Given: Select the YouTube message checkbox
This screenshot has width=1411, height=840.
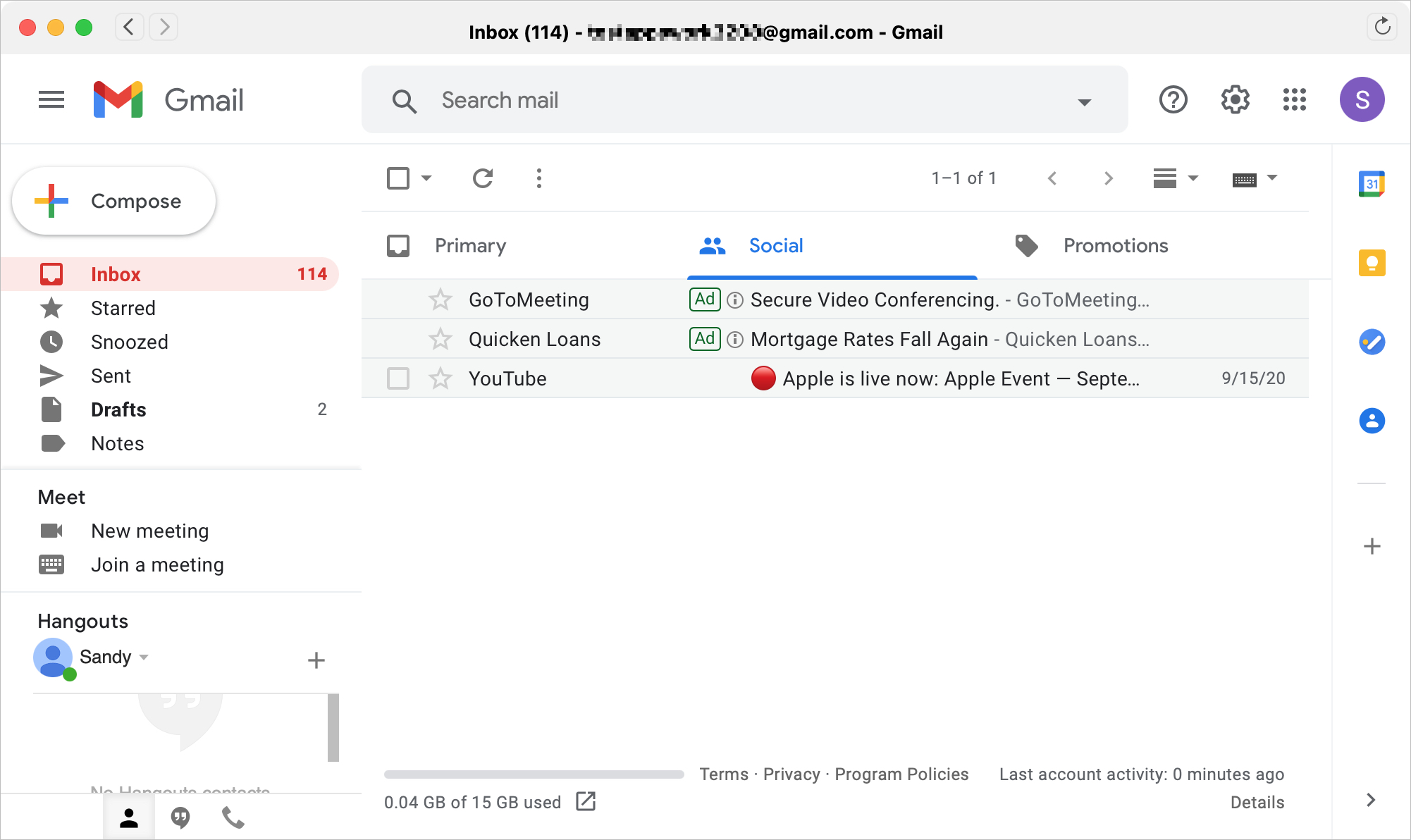Looking at the screenshot, I should 398,378.
